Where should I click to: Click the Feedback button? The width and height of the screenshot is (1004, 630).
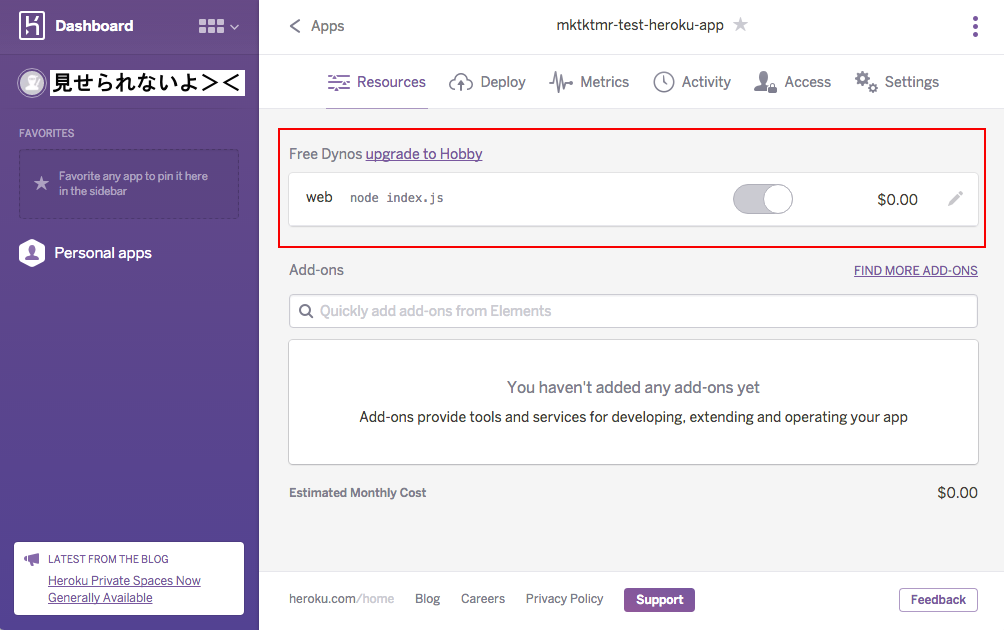pyautogui.click(x=938, y=600)
